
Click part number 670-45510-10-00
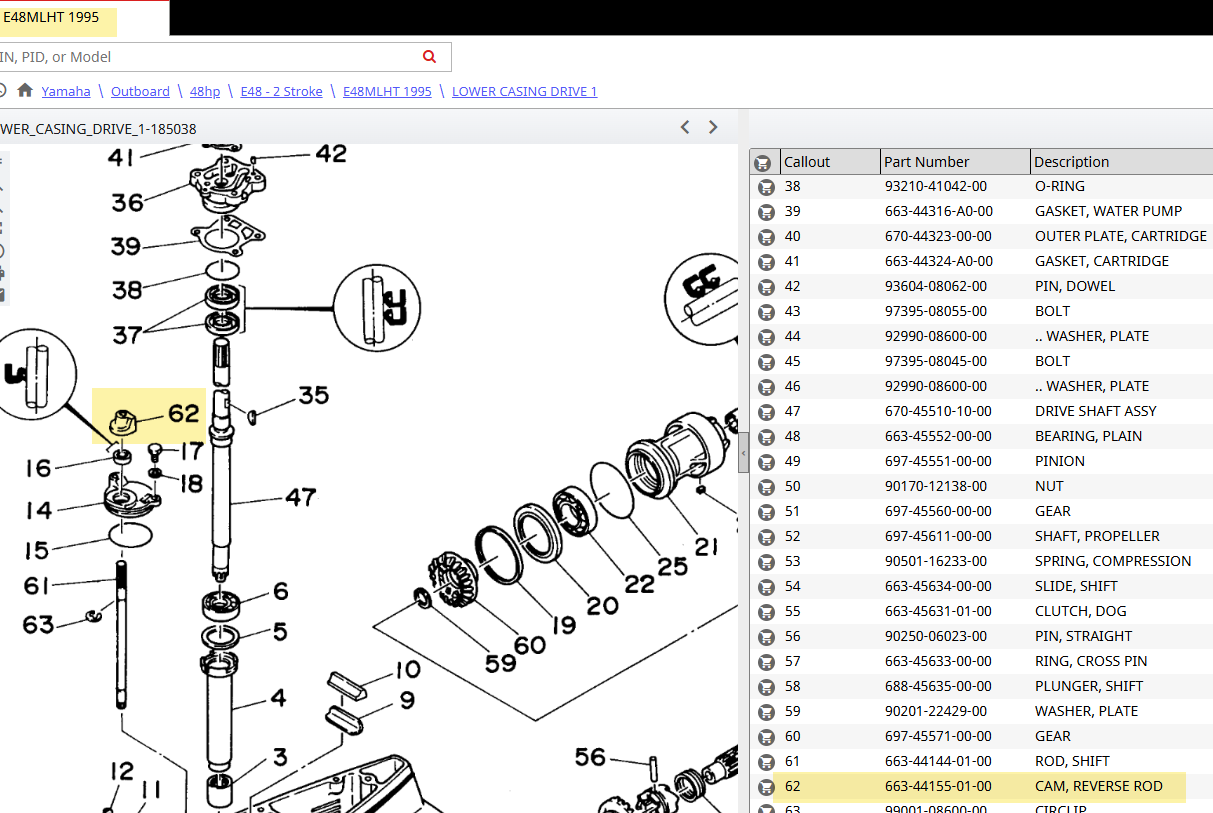pos(938,412)
